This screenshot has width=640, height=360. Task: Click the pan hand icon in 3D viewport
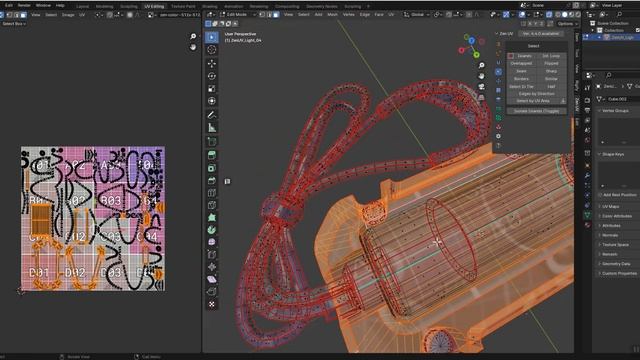tap(482, 76)
